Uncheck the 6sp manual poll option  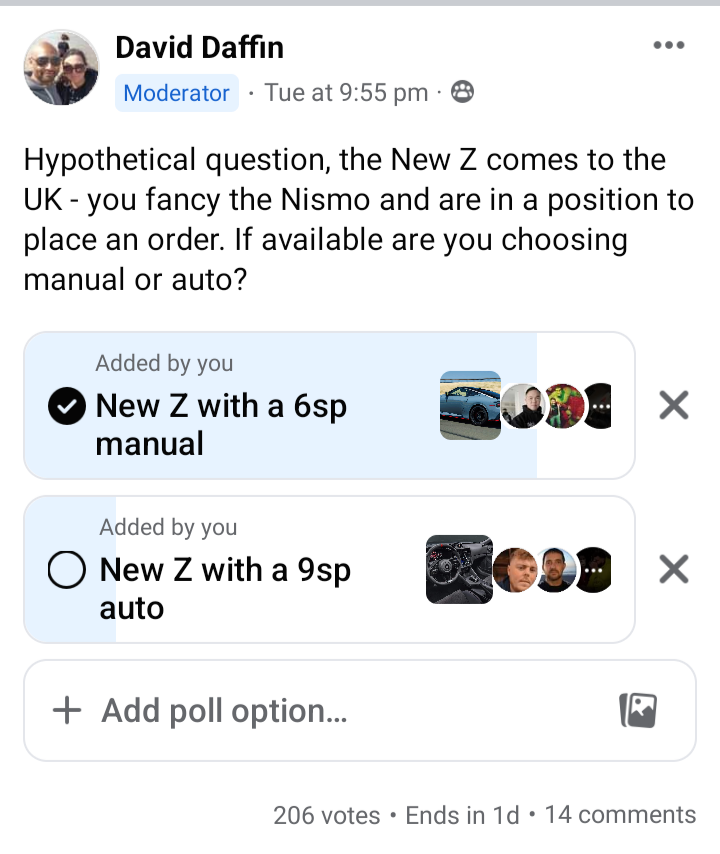[66, 406]
